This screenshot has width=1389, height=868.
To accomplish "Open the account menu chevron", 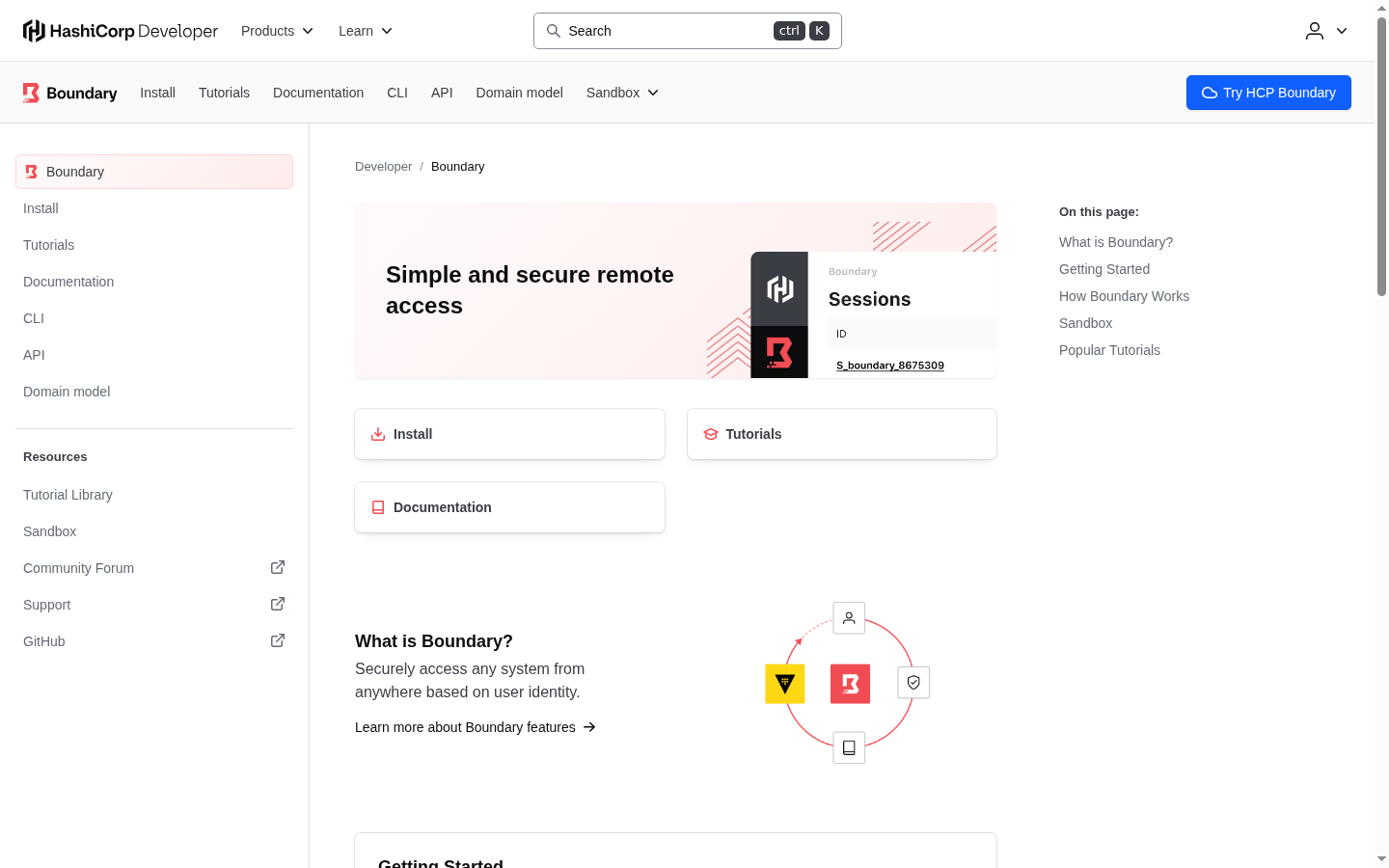I will pos(1342,31).
